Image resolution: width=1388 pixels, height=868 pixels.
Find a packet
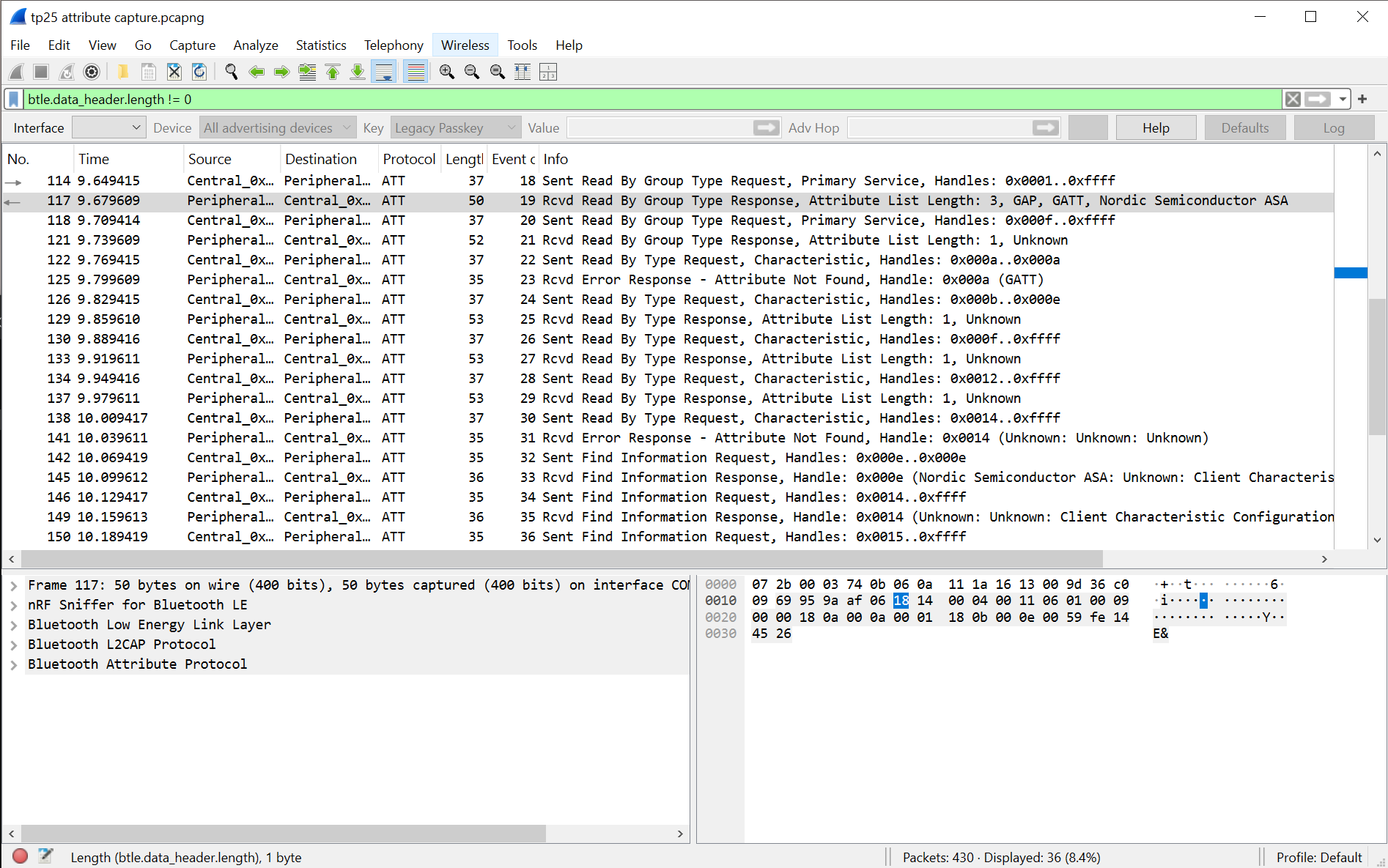(x=231, y=71)
